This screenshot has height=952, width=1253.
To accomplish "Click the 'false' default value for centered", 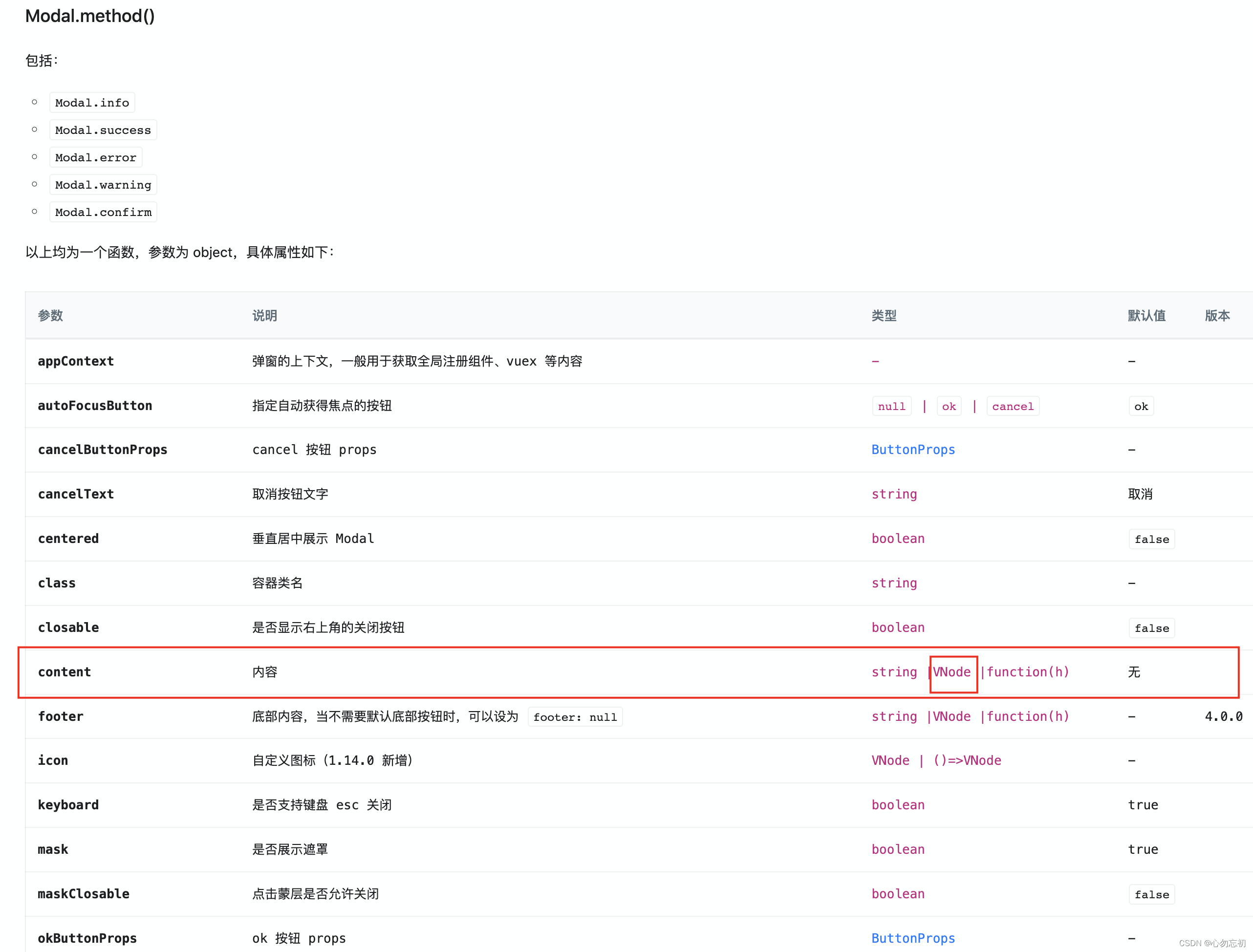I will [x=1151, y=539].
